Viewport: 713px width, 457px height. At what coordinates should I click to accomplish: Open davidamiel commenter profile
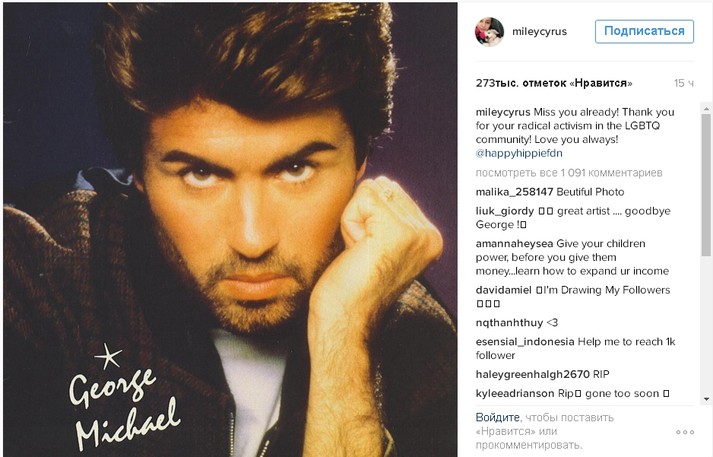click(x=503, y=290)
